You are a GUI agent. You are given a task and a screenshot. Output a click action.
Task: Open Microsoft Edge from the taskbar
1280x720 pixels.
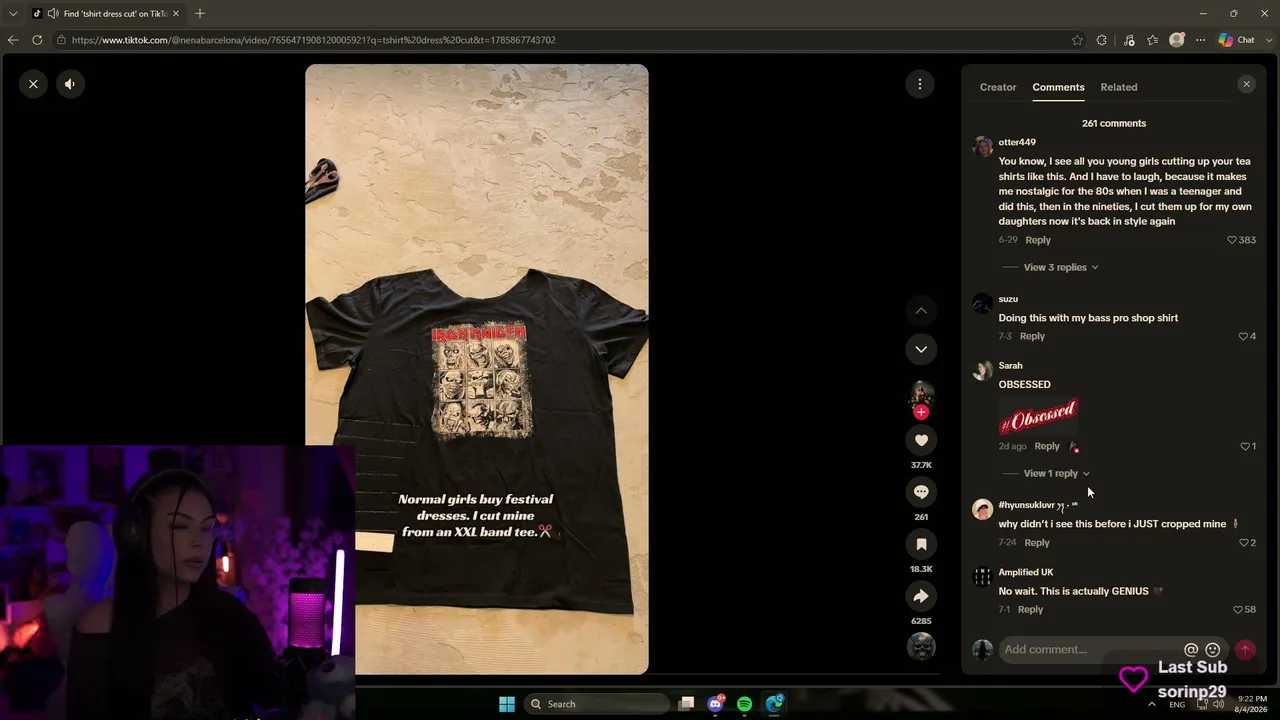click(775, 704)
